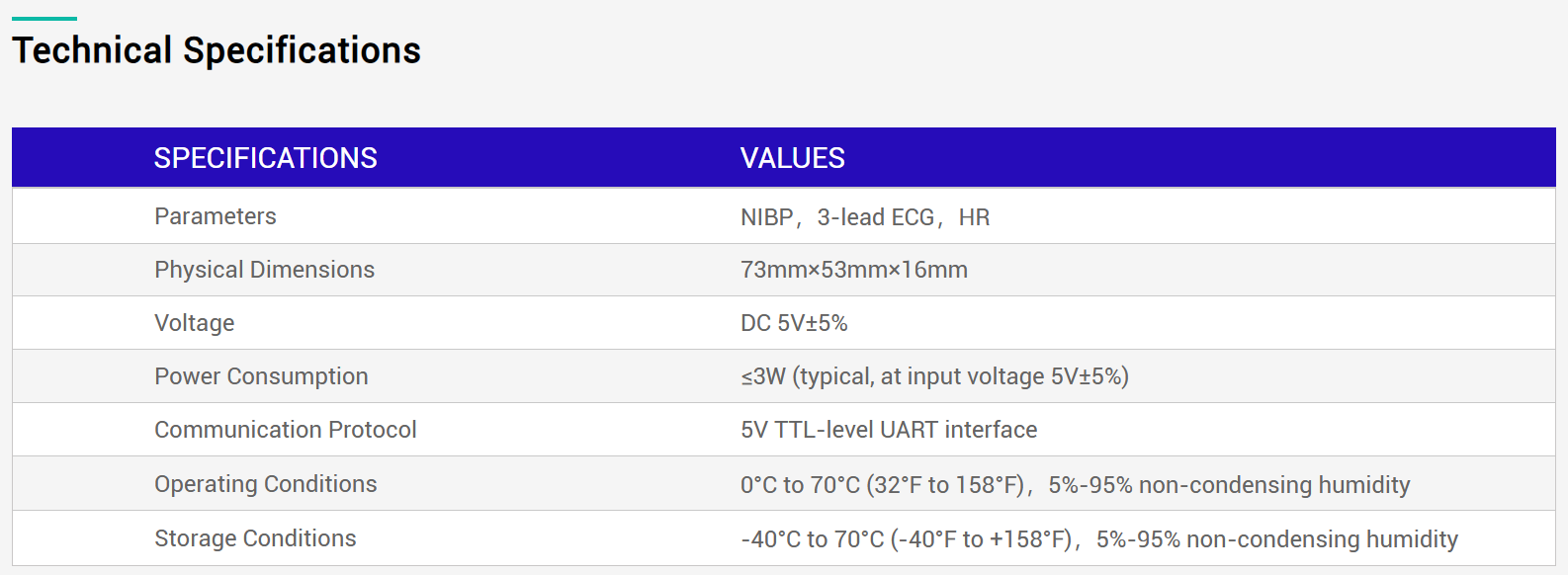Select the VALUES column header
Screen dimensions: 1568x575
792,158
